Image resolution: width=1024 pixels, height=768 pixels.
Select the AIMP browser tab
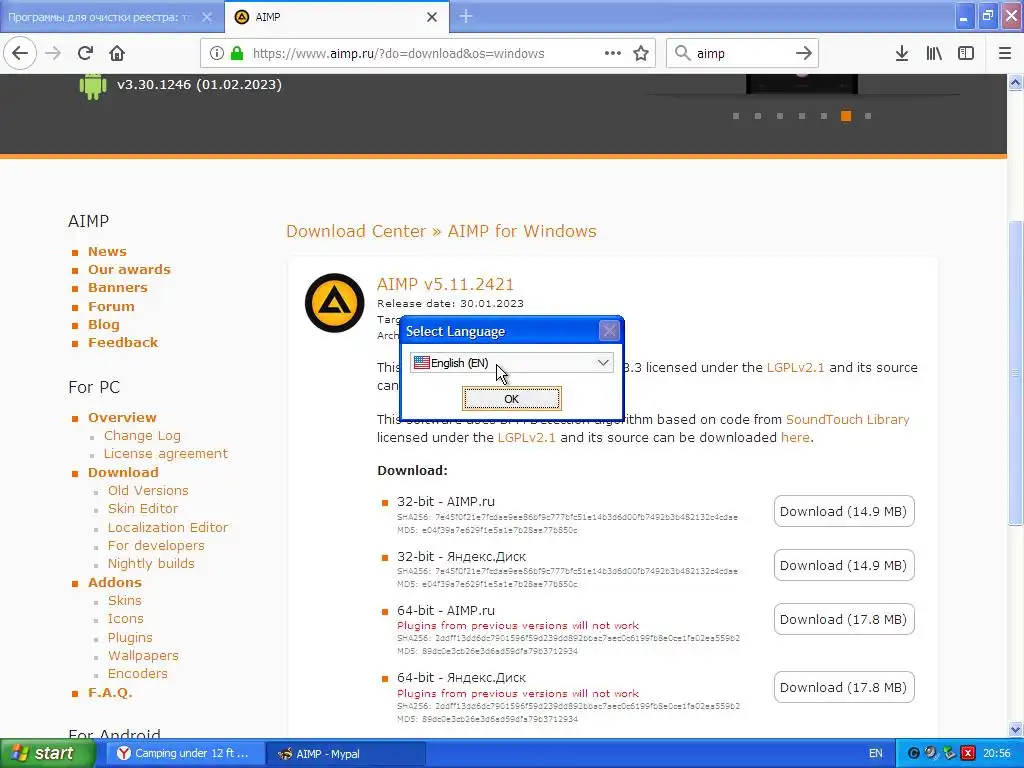[x=337, y=17]
